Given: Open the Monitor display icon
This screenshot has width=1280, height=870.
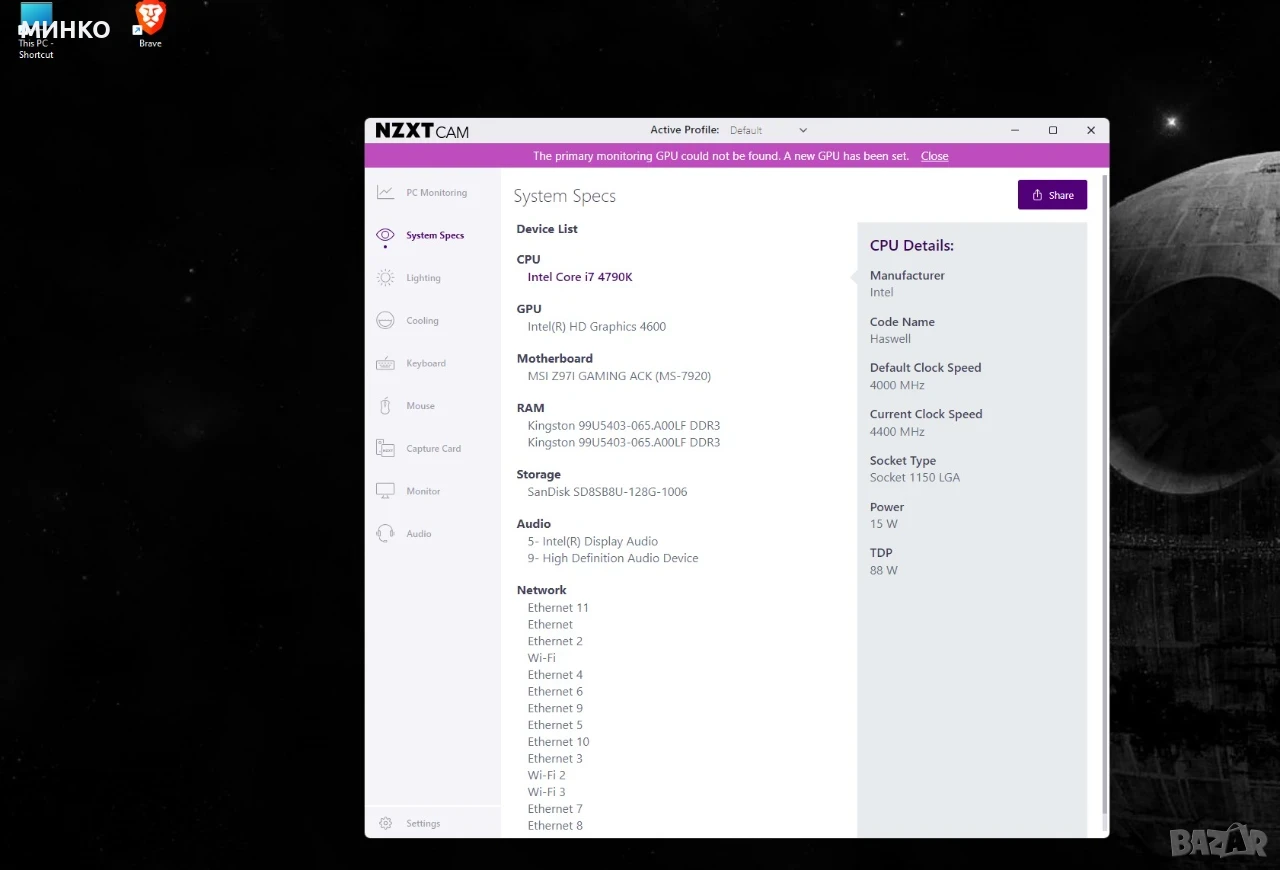Looking at the screenshot, I should coord(385,491).
